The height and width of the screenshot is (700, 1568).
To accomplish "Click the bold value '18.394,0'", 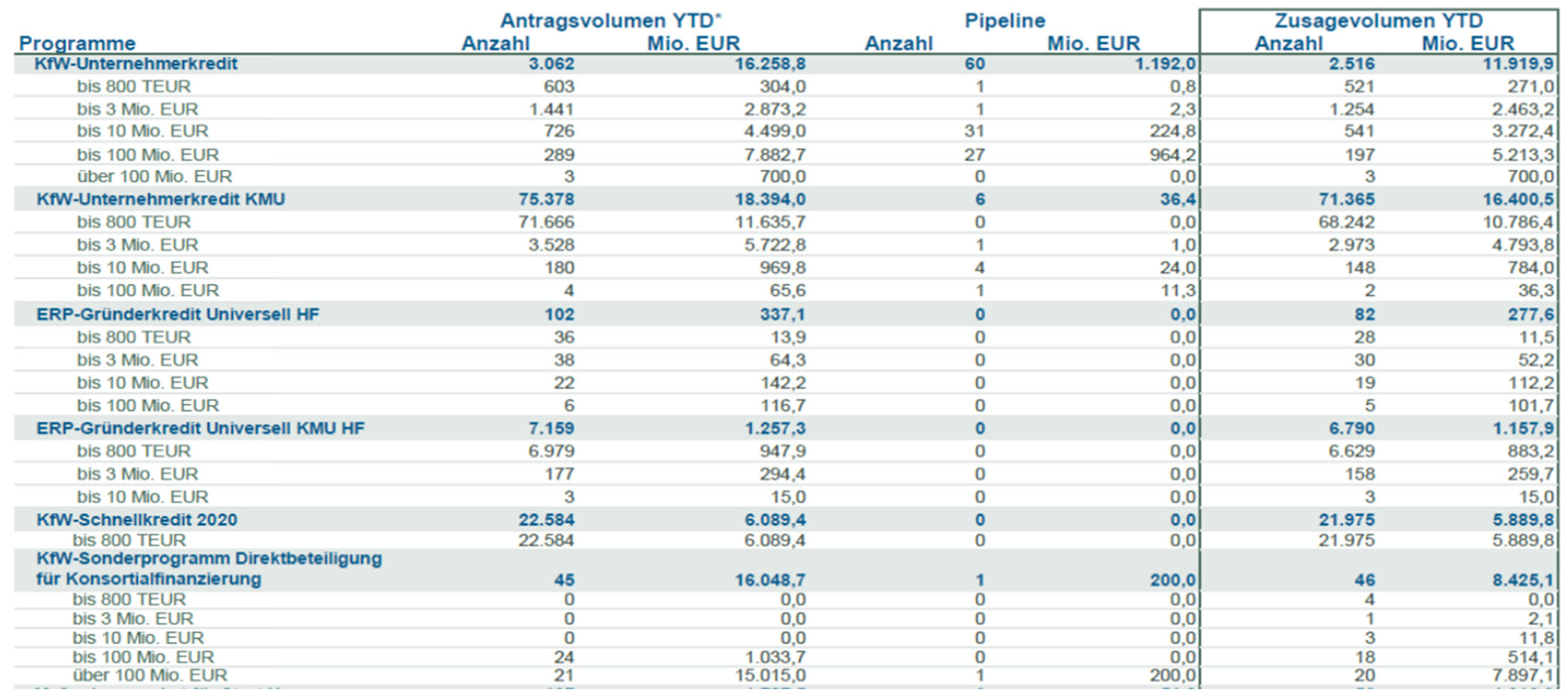I will [770, 199].
